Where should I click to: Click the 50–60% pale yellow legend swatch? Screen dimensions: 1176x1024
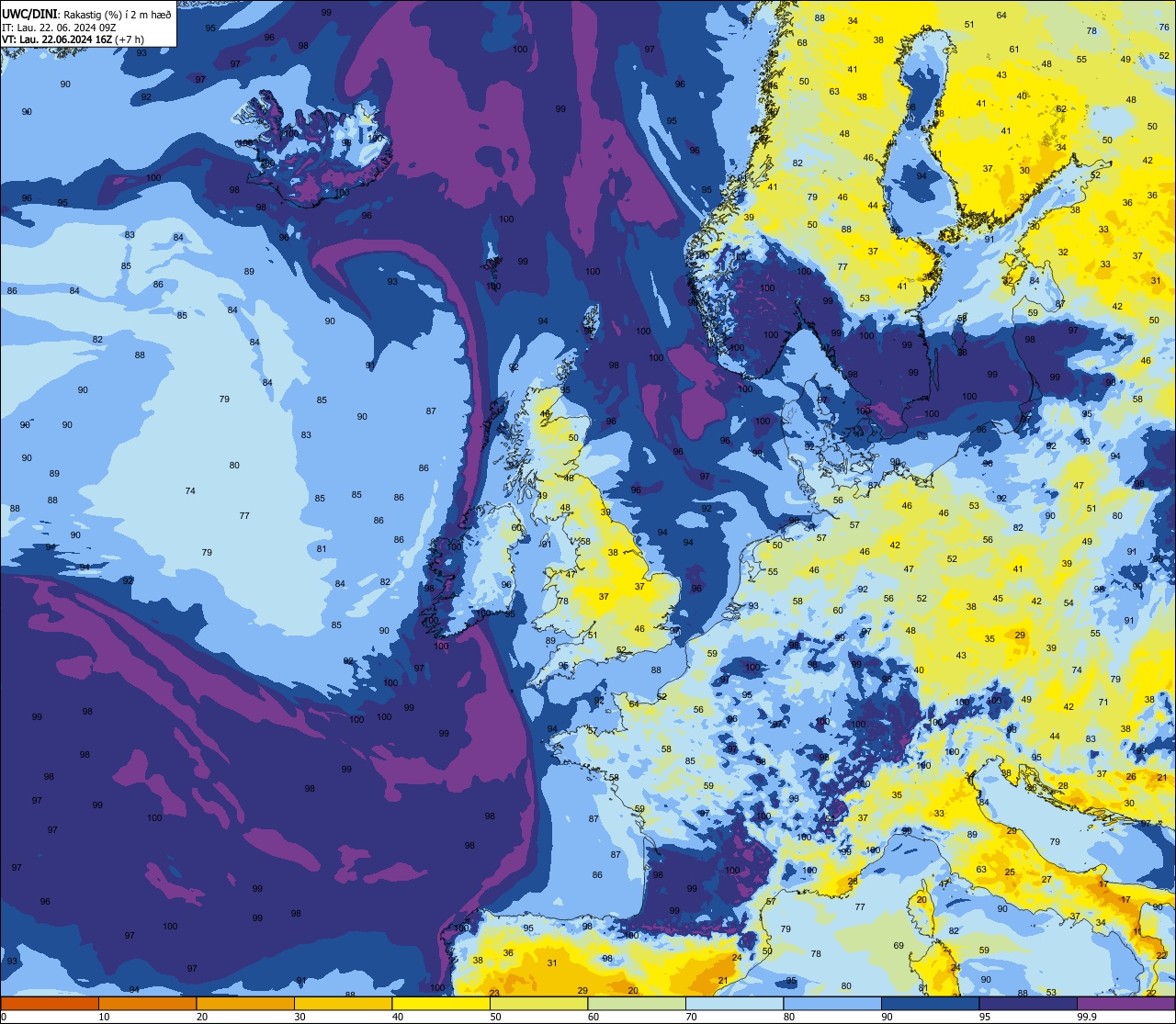[x=538, y=1003]
